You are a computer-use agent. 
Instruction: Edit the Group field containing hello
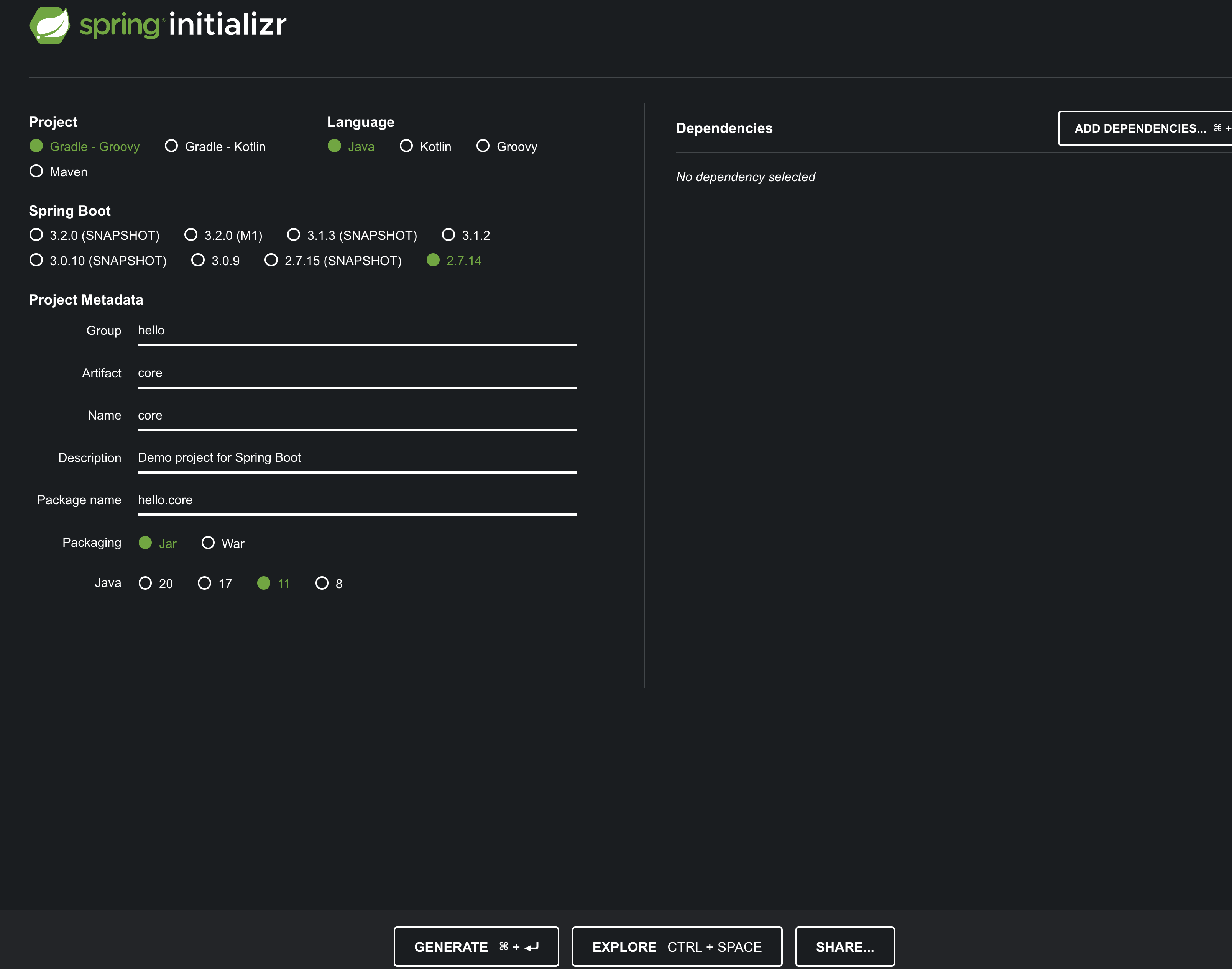[357, 331]
